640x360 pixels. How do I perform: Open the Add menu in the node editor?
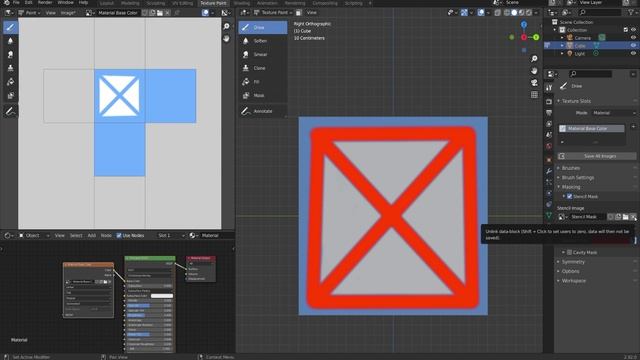tap(91, 236)
